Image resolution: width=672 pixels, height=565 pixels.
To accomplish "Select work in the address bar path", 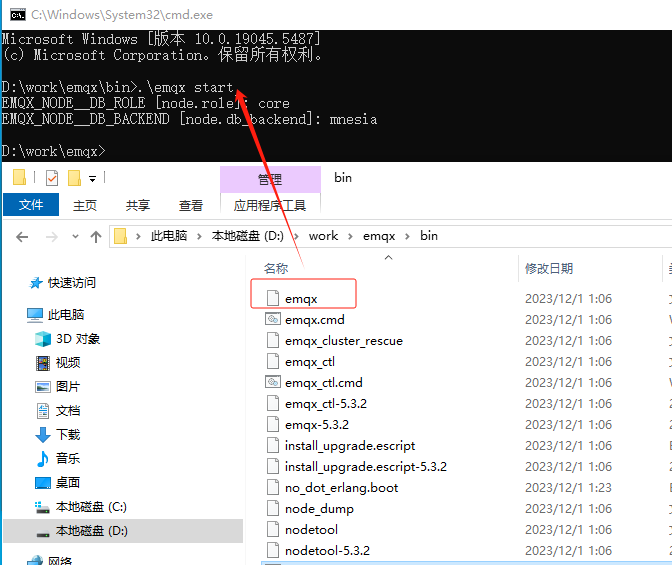I will [x=324, y=236].
